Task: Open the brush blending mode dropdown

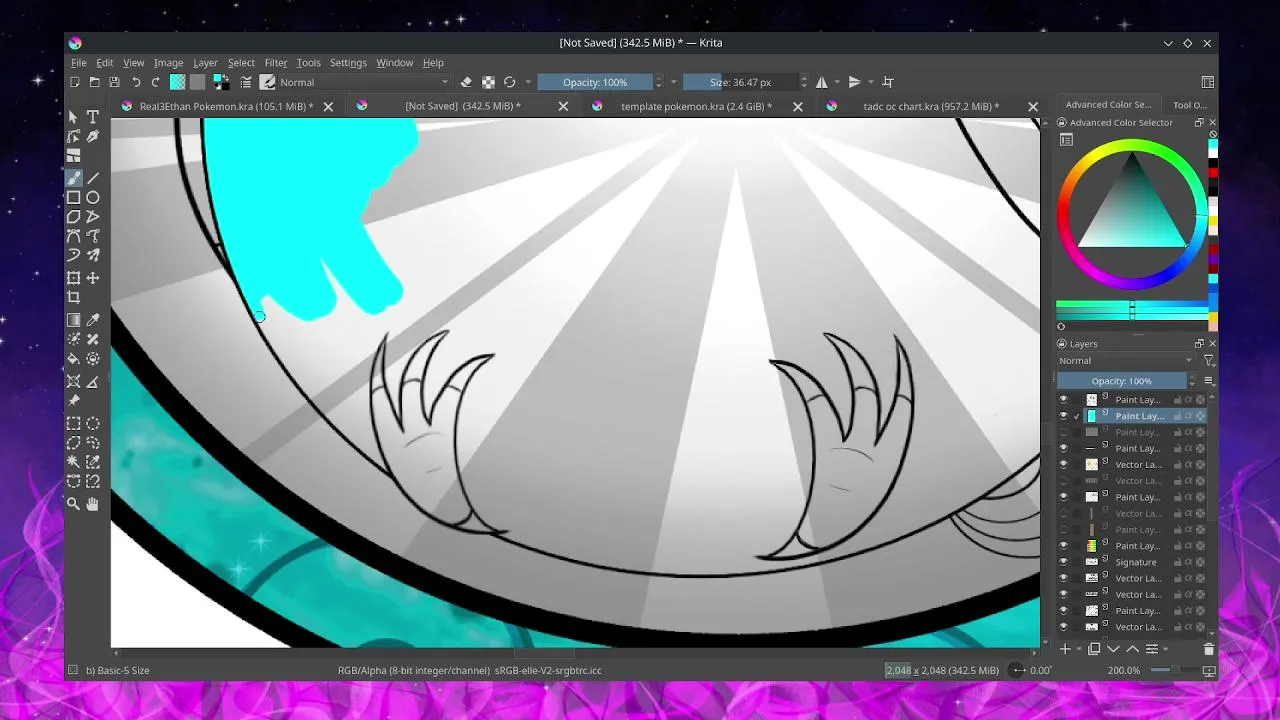Action: pos(364,82)
